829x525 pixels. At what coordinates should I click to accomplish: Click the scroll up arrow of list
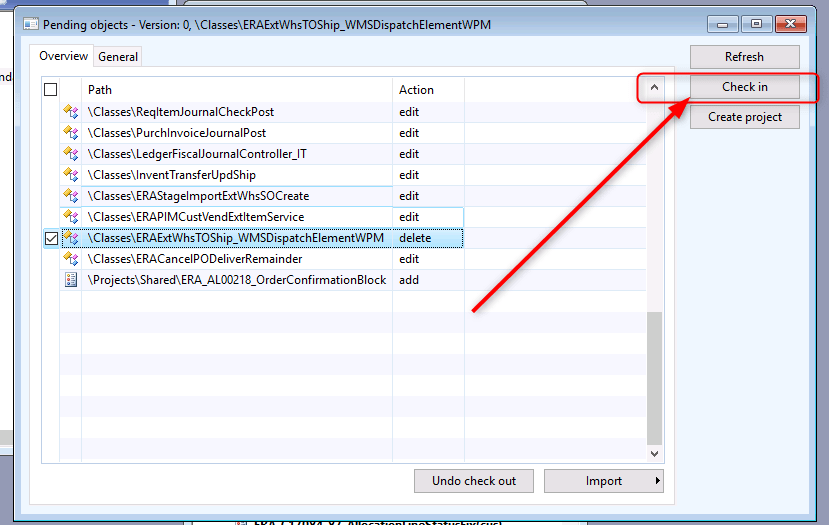[x=654, y=88]
